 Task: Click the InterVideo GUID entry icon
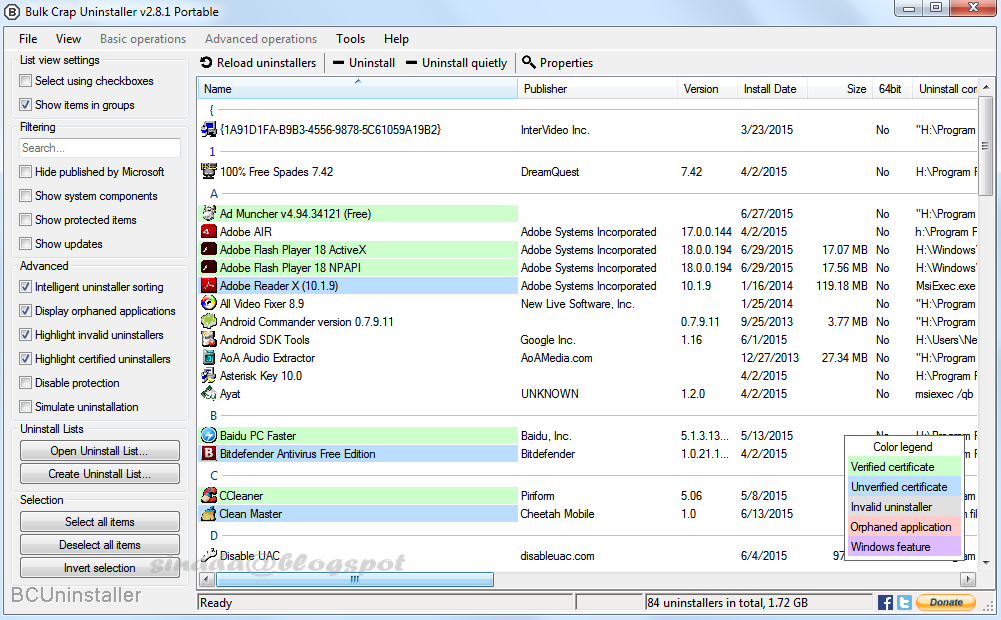click(x=209, y=129)
